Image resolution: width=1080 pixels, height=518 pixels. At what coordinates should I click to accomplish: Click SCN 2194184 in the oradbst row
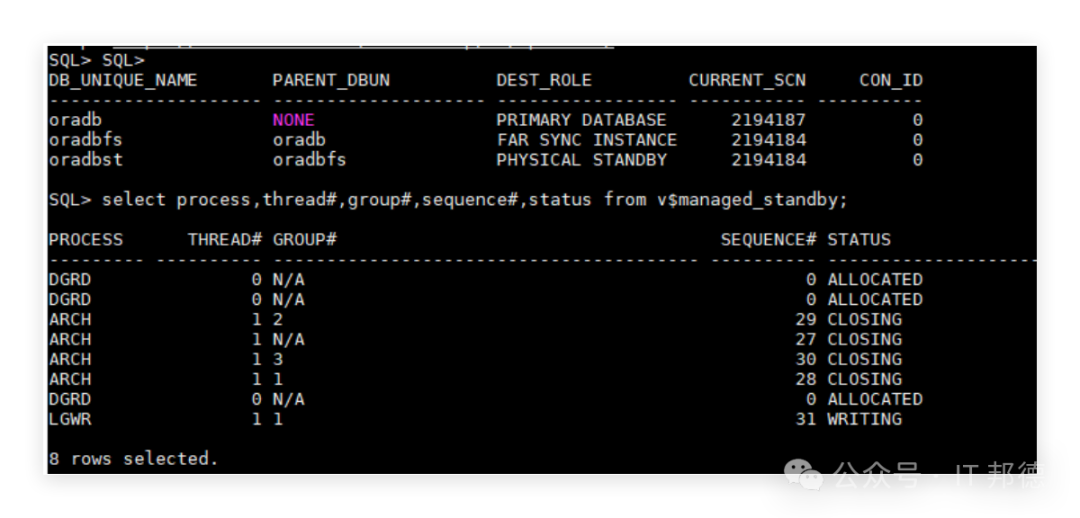tap(768, 160)
